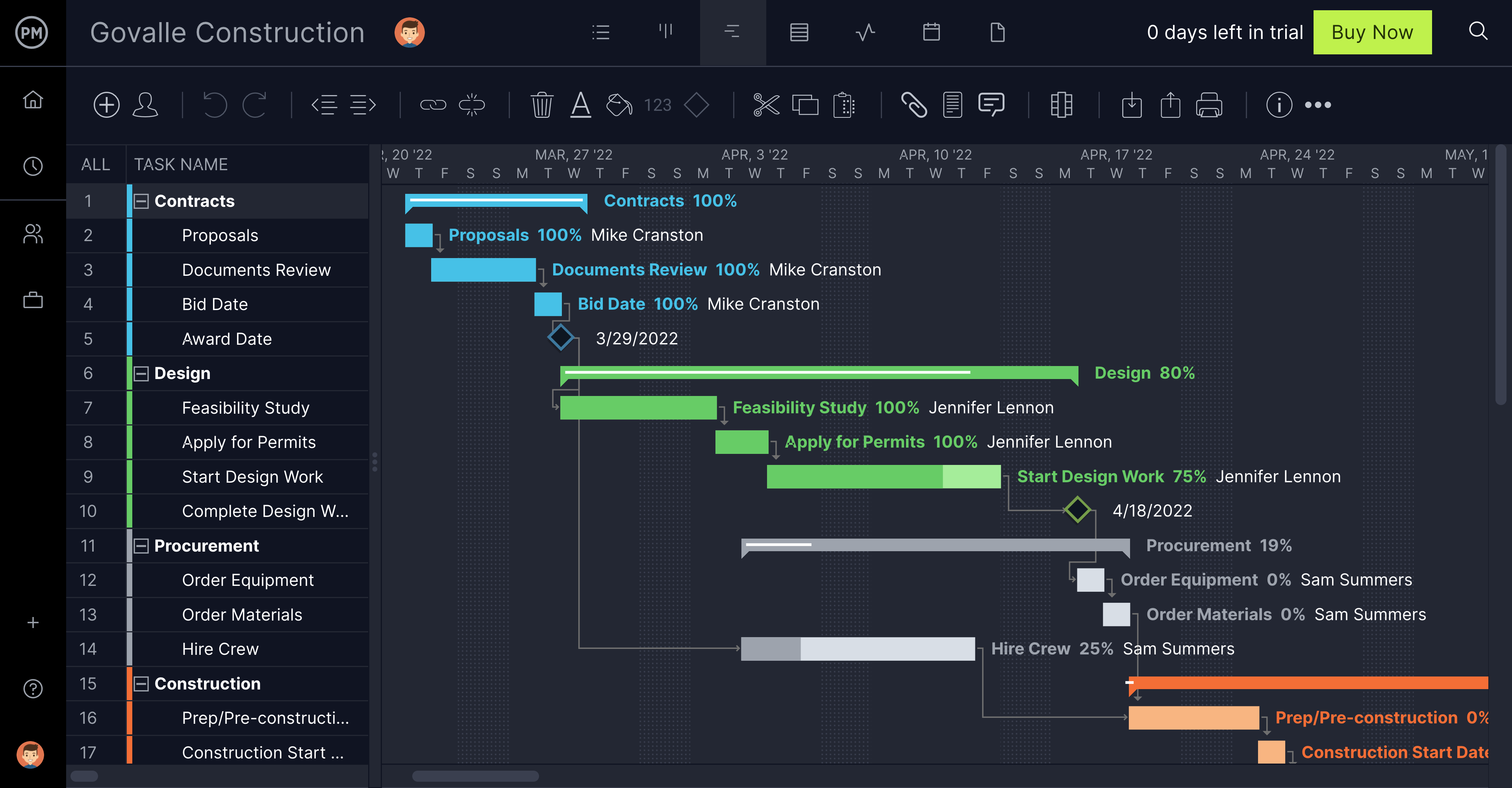The height and width of the screenshot is (788, 1512).
Task: Click the milestone diamond toolbar icon
Action: click(697, 106)
